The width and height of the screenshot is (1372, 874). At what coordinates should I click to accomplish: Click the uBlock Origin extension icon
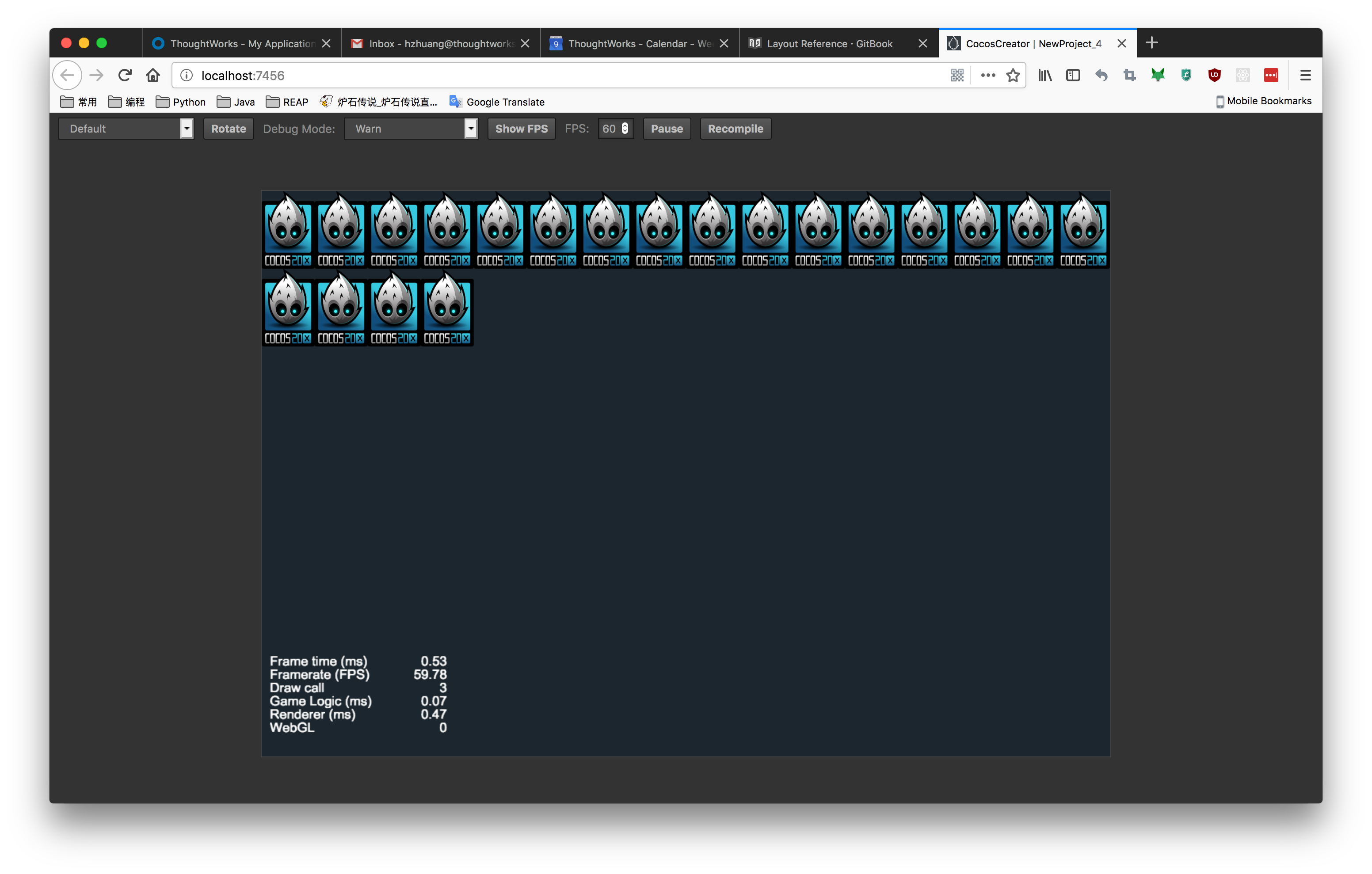click(x=1214, y=75)
